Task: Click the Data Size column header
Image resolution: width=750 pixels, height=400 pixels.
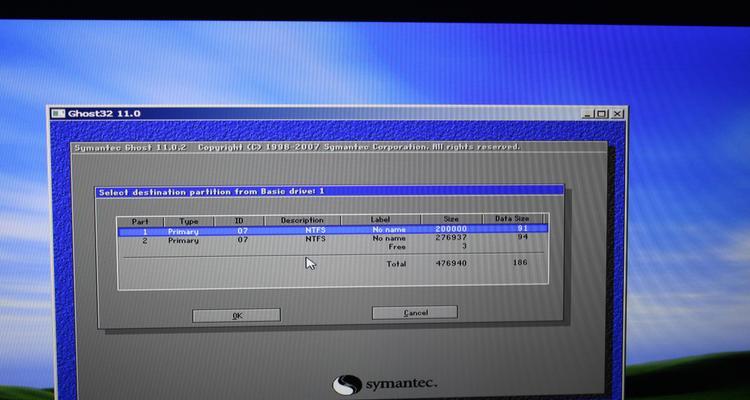Action: (x=512, y=219)
